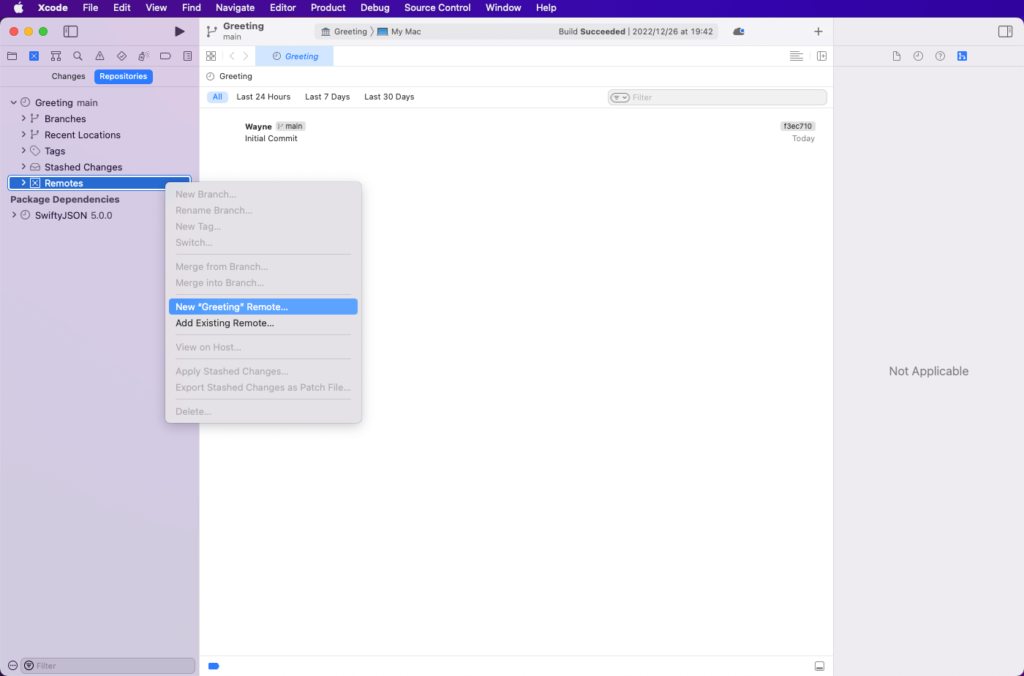Filter commits by Last 7 Days
This screenshot has height=676, width=1024.
click(327, 97)
